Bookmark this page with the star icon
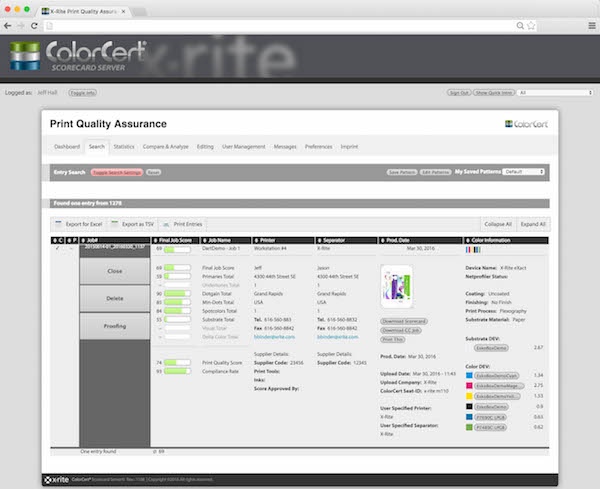The height and width of the screenshot is (489, 600). click(531, 26)
